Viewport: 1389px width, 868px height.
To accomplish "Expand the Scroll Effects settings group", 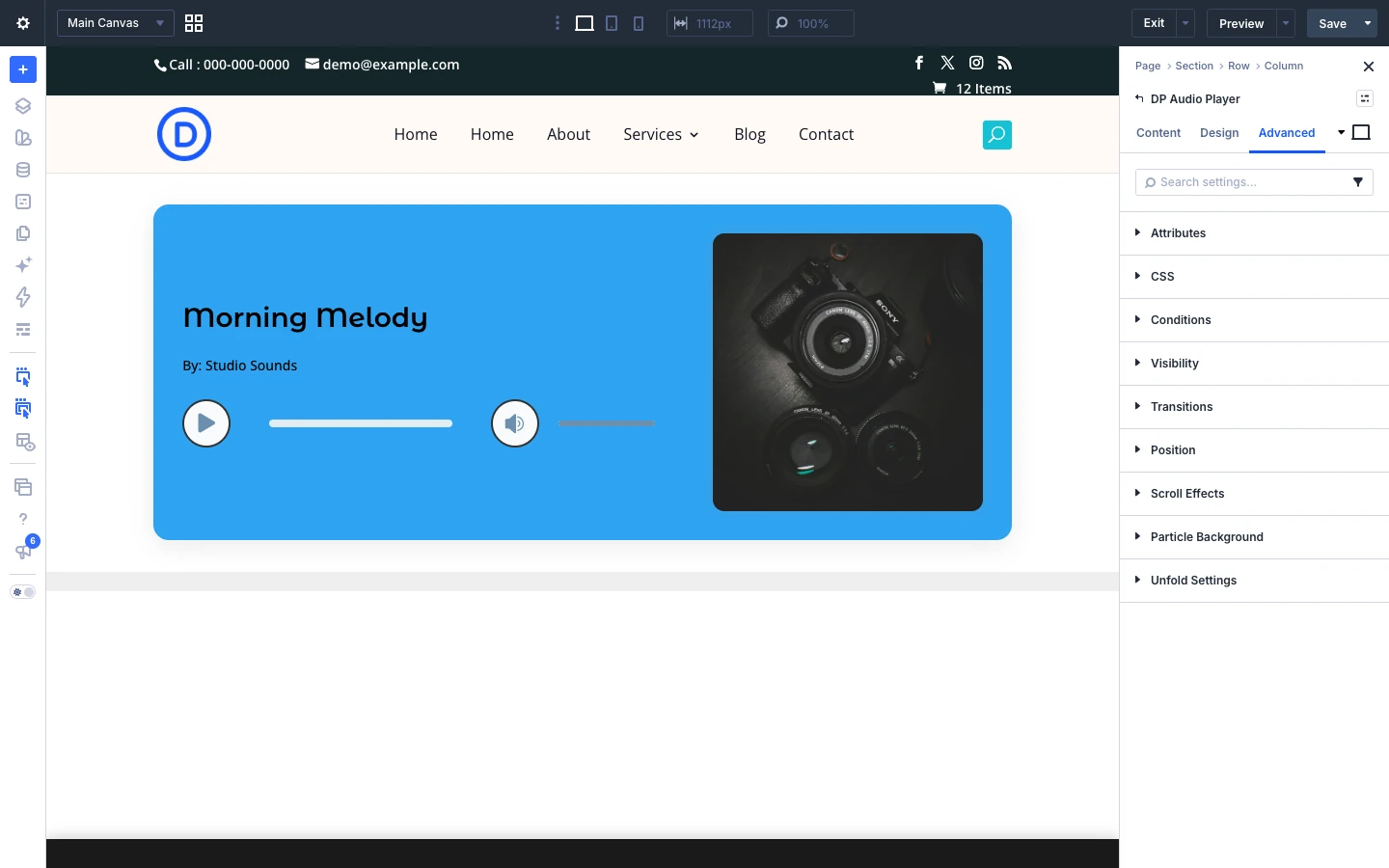I will coord(1254,494).
